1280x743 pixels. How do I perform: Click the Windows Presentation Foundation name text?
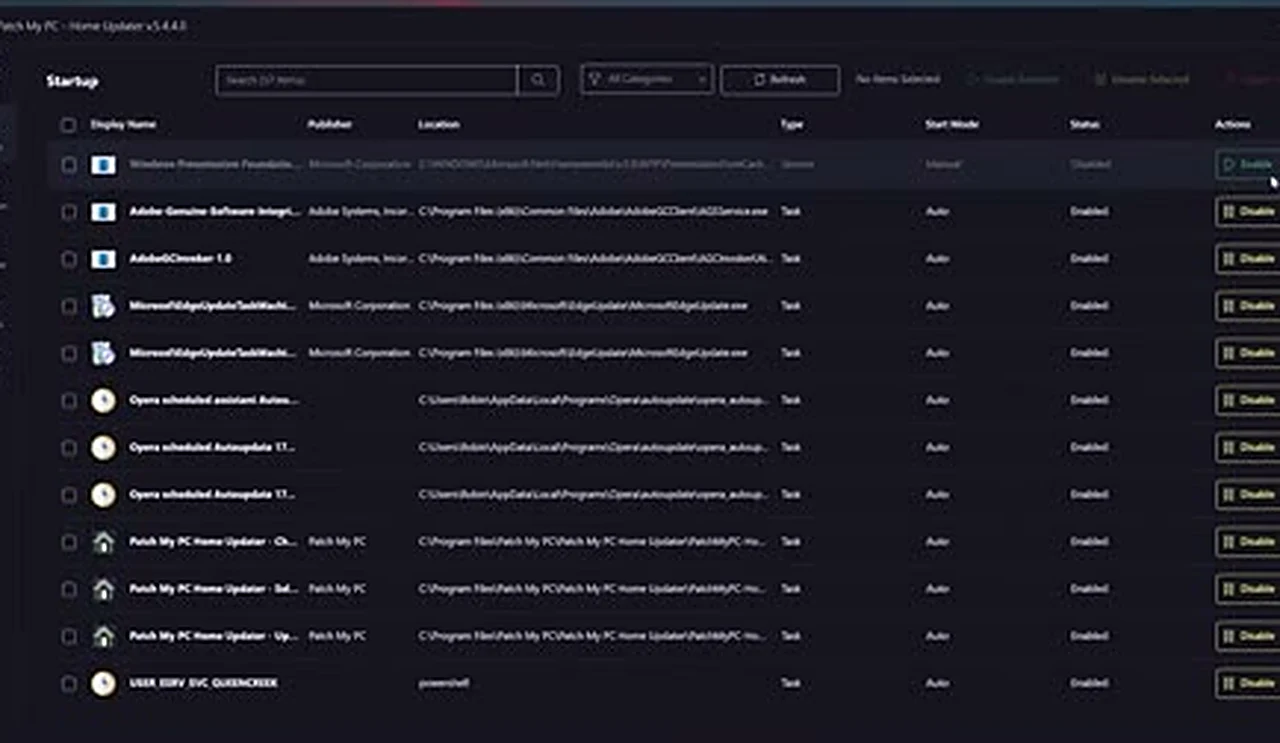click(x=215, y=164)
